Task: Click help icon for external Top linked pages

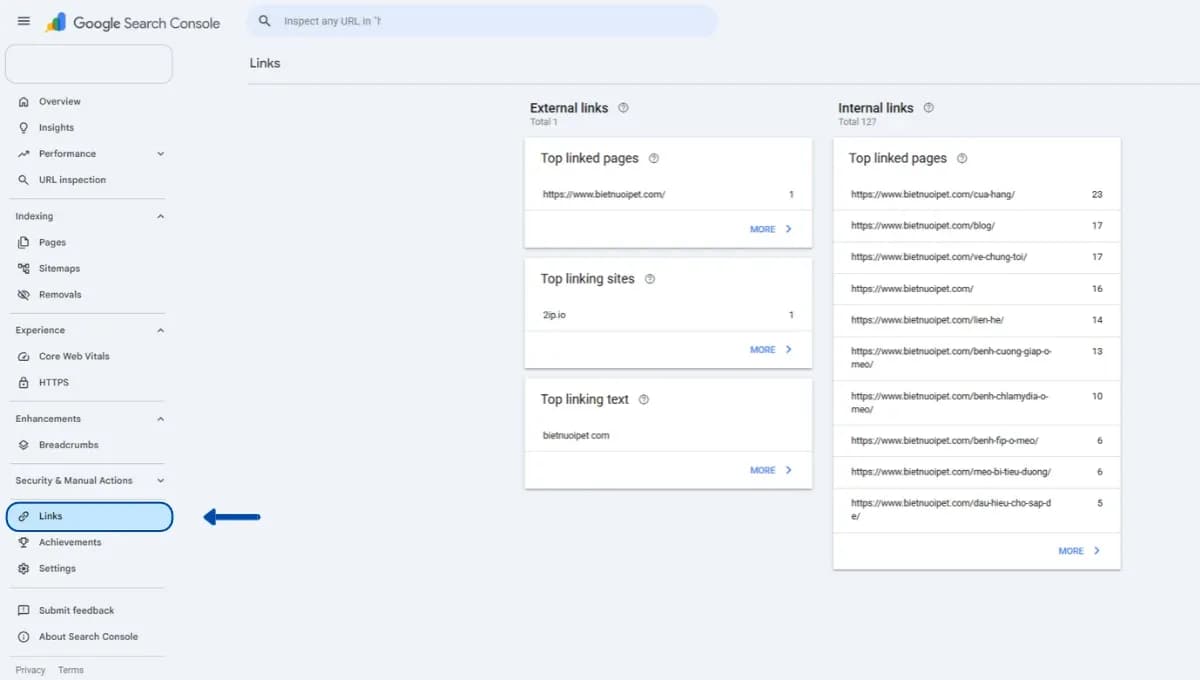Action: coord(654,158)
